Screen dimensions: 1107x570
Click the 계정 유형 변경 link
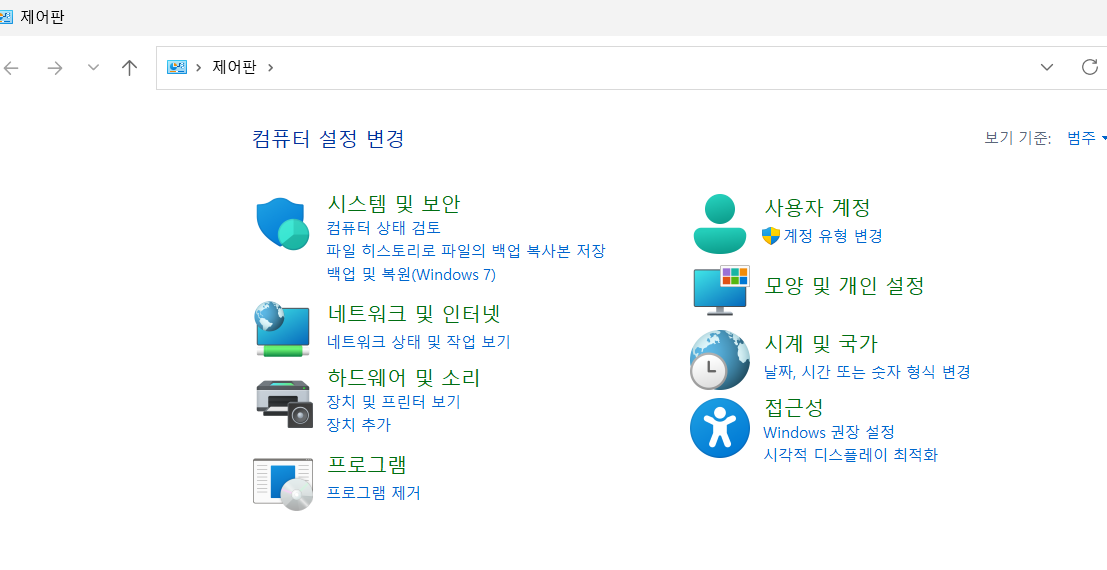coord(833,236)
